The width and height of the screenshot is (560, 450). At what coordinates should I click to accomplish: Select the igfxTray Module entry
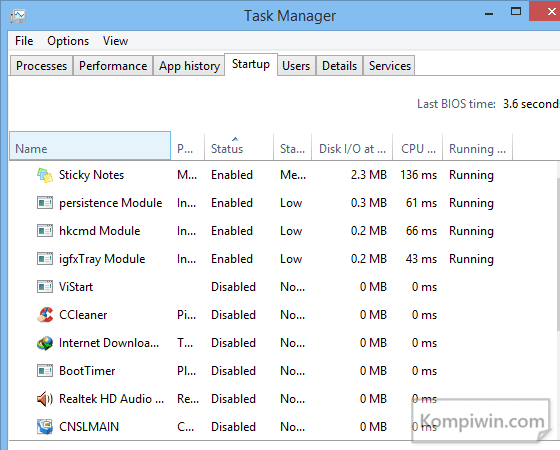(x=102, y=259)
